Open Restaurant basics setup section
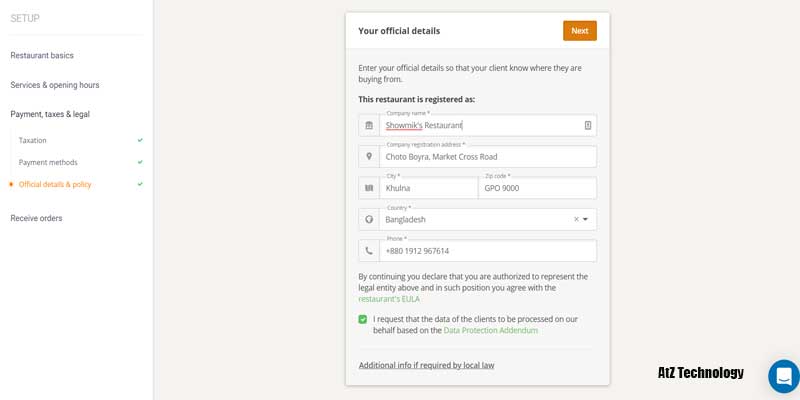 42,55
